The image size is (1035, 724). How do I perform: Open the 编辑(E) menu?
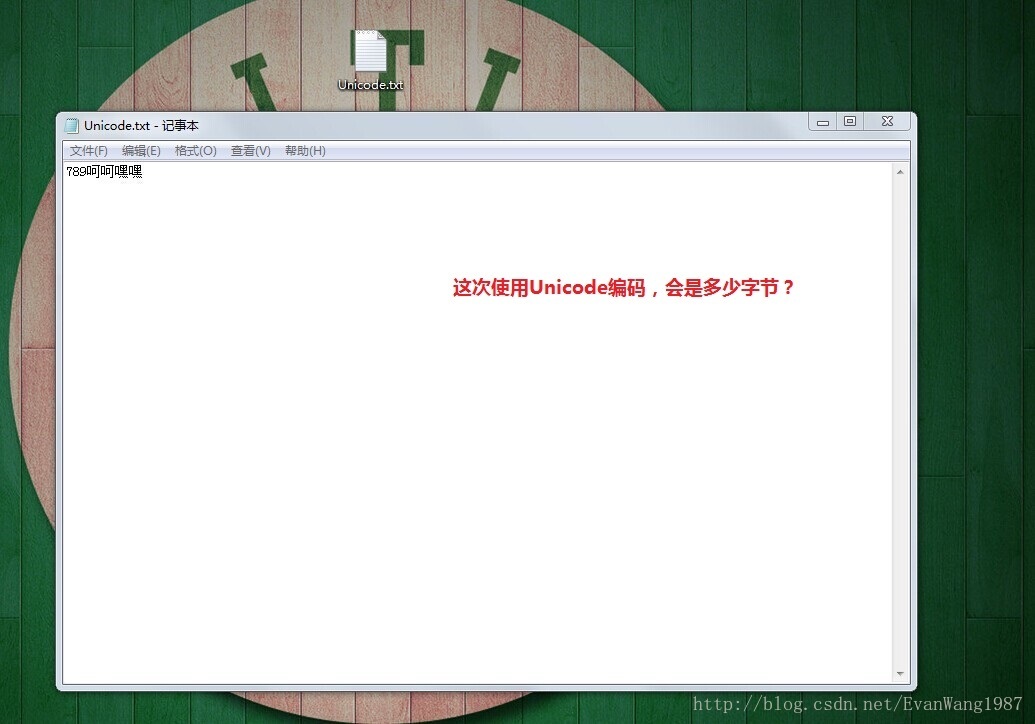tap(142, 150)
